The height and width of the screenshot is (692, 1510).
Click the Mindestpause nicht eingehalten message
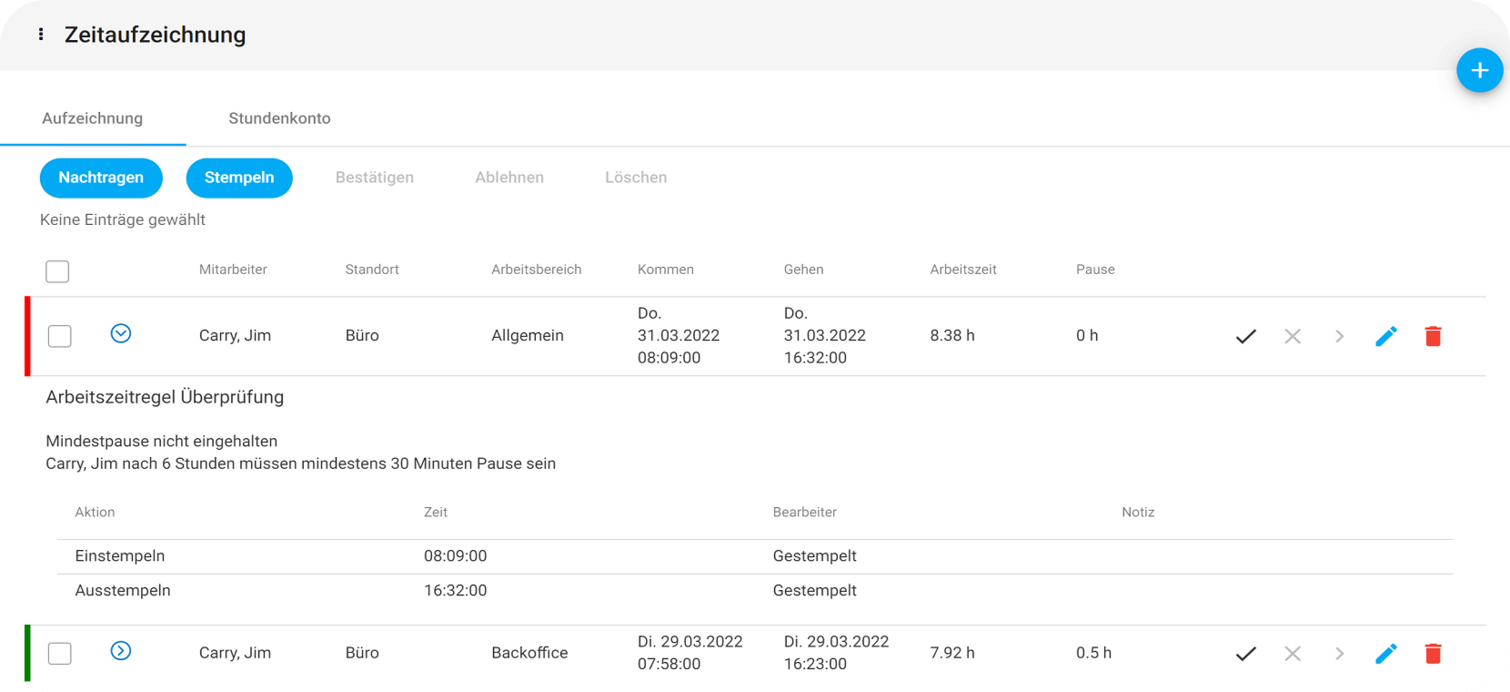click(x=162, y=441)
